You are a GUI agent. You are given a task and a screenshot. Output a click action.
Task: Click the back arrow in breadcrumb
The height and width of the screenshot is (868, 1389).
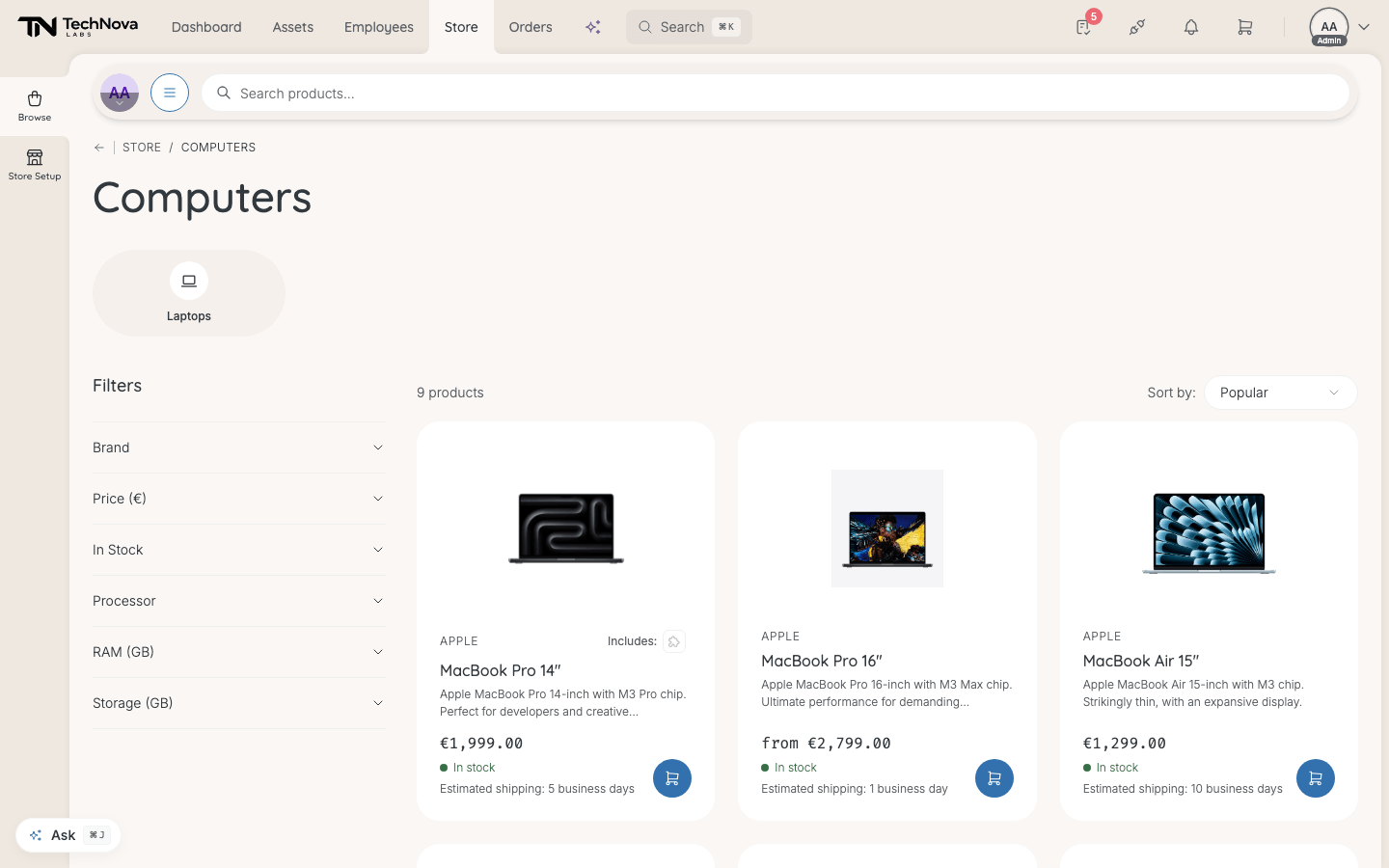coord(99,148)
